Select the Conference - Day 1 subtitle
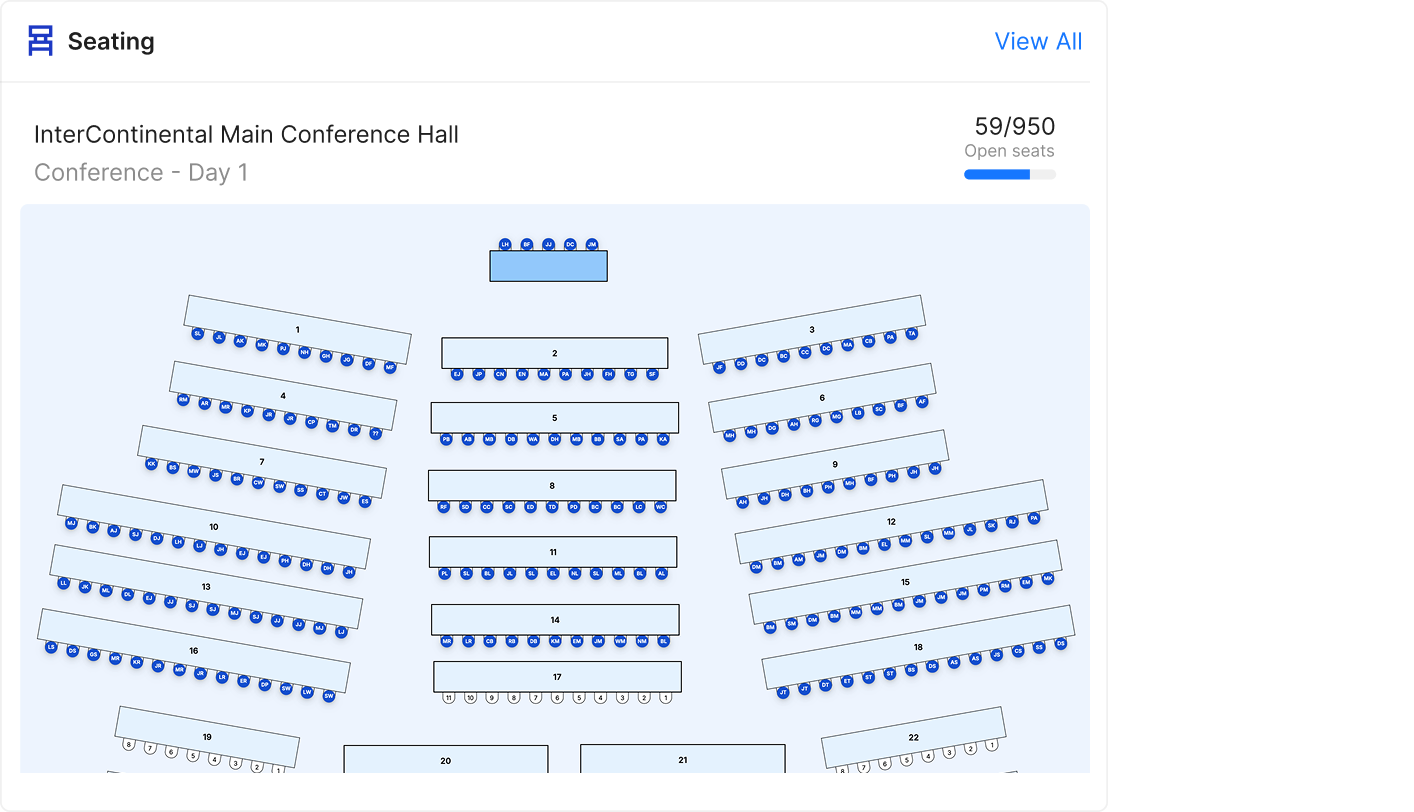Viewport: 1414px width, 812px height. pos(141,172)
